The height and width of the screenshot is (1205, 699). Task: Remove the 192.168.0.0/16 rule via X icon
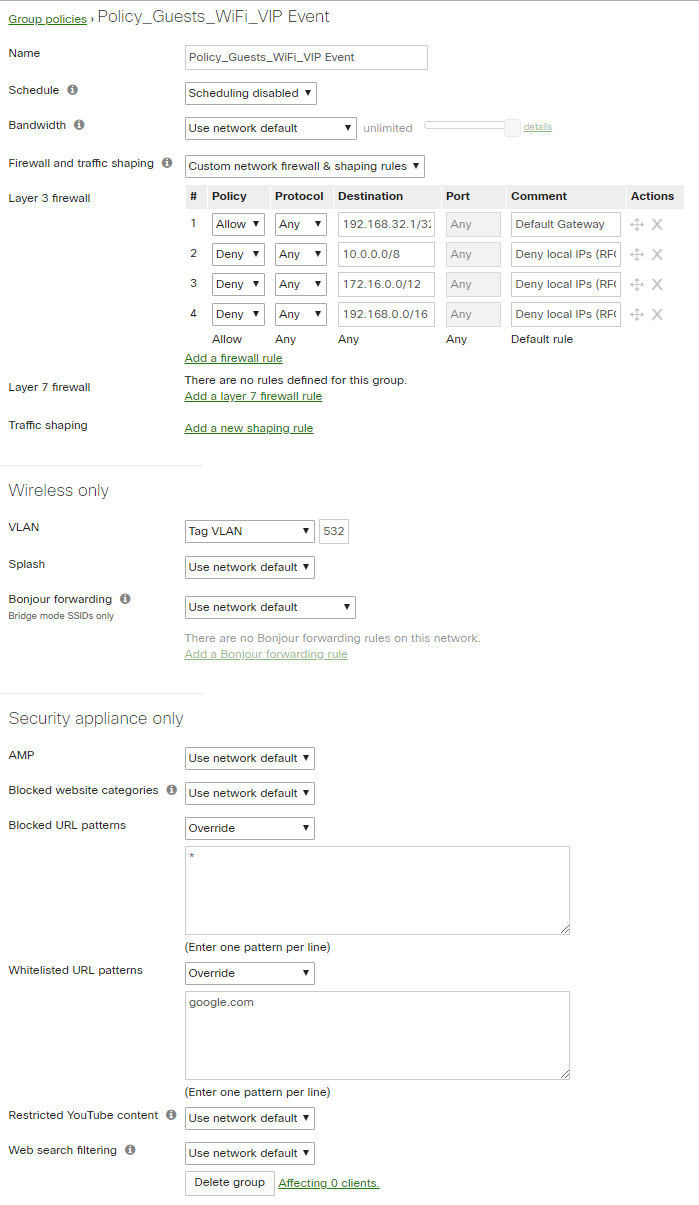pyautogui.click(x=656, y=314)
